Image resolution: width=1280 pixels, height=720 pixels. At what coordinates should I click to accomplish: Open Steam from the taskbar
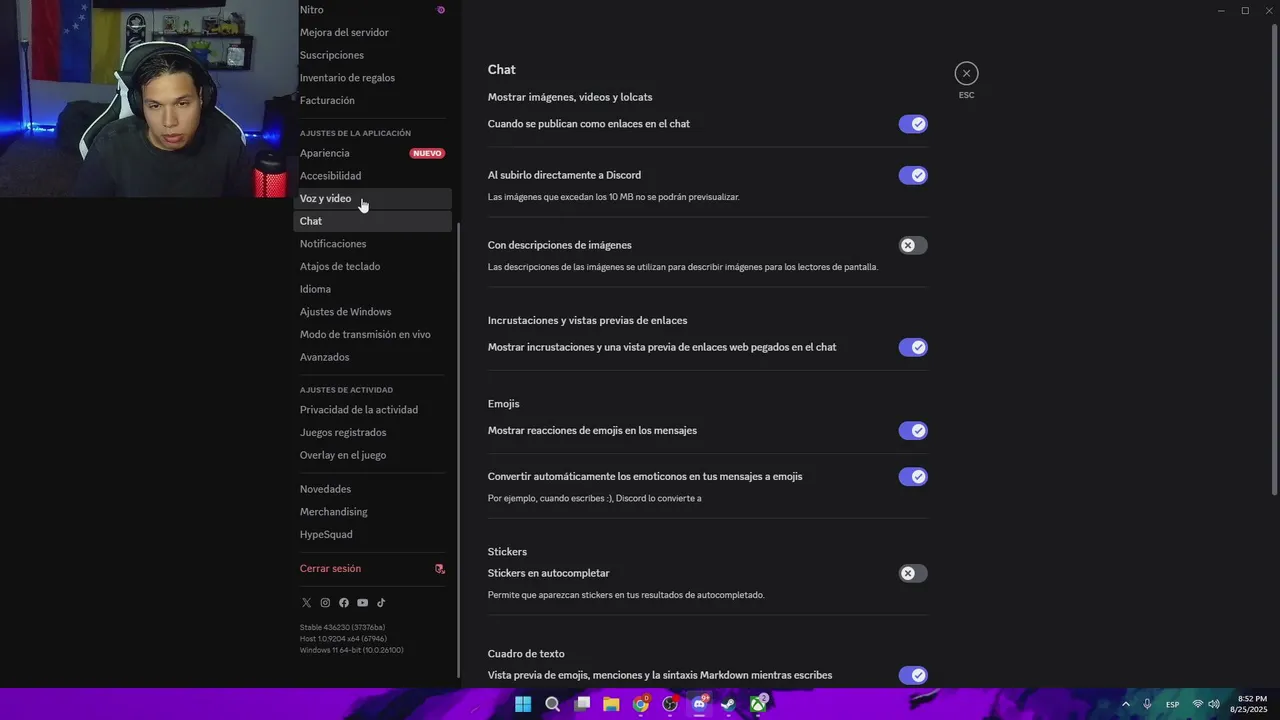pos(729,704)
